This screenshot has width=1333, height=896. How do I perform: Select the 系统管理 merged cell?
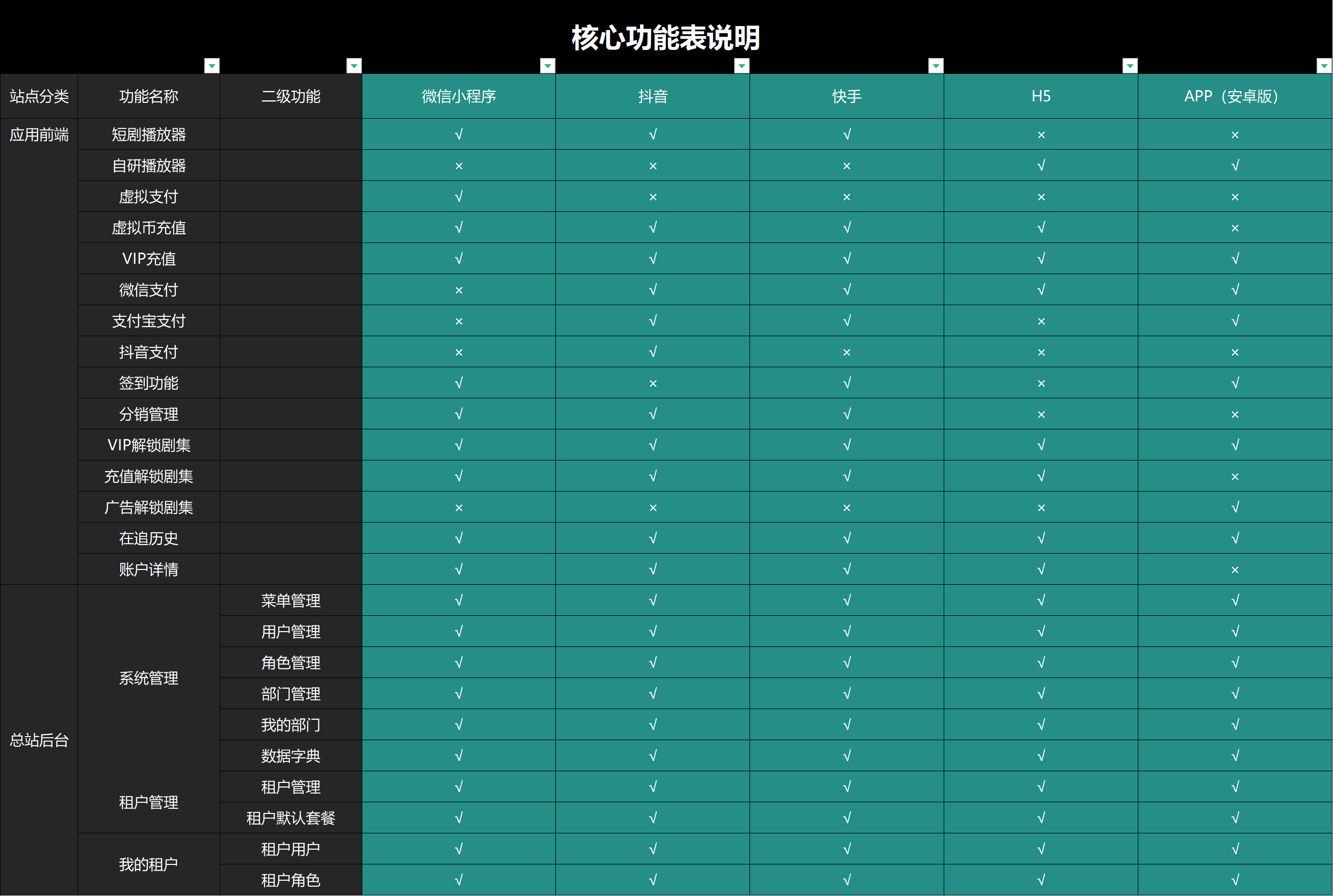click(149, 677)
